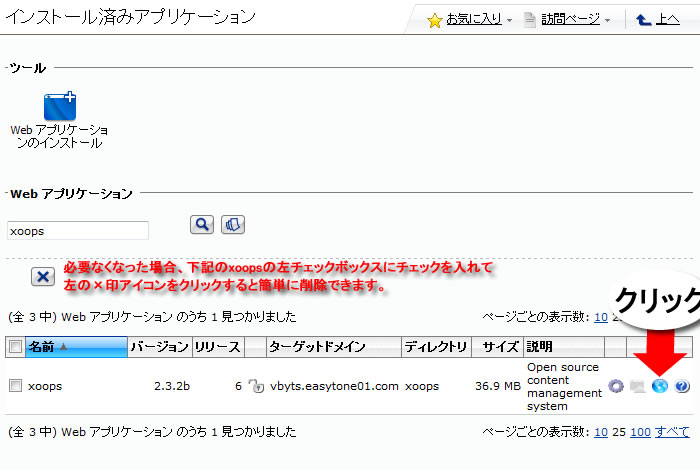700x470 pixels.
Task: Open the xoops application name link
Action: click(45, 386)
